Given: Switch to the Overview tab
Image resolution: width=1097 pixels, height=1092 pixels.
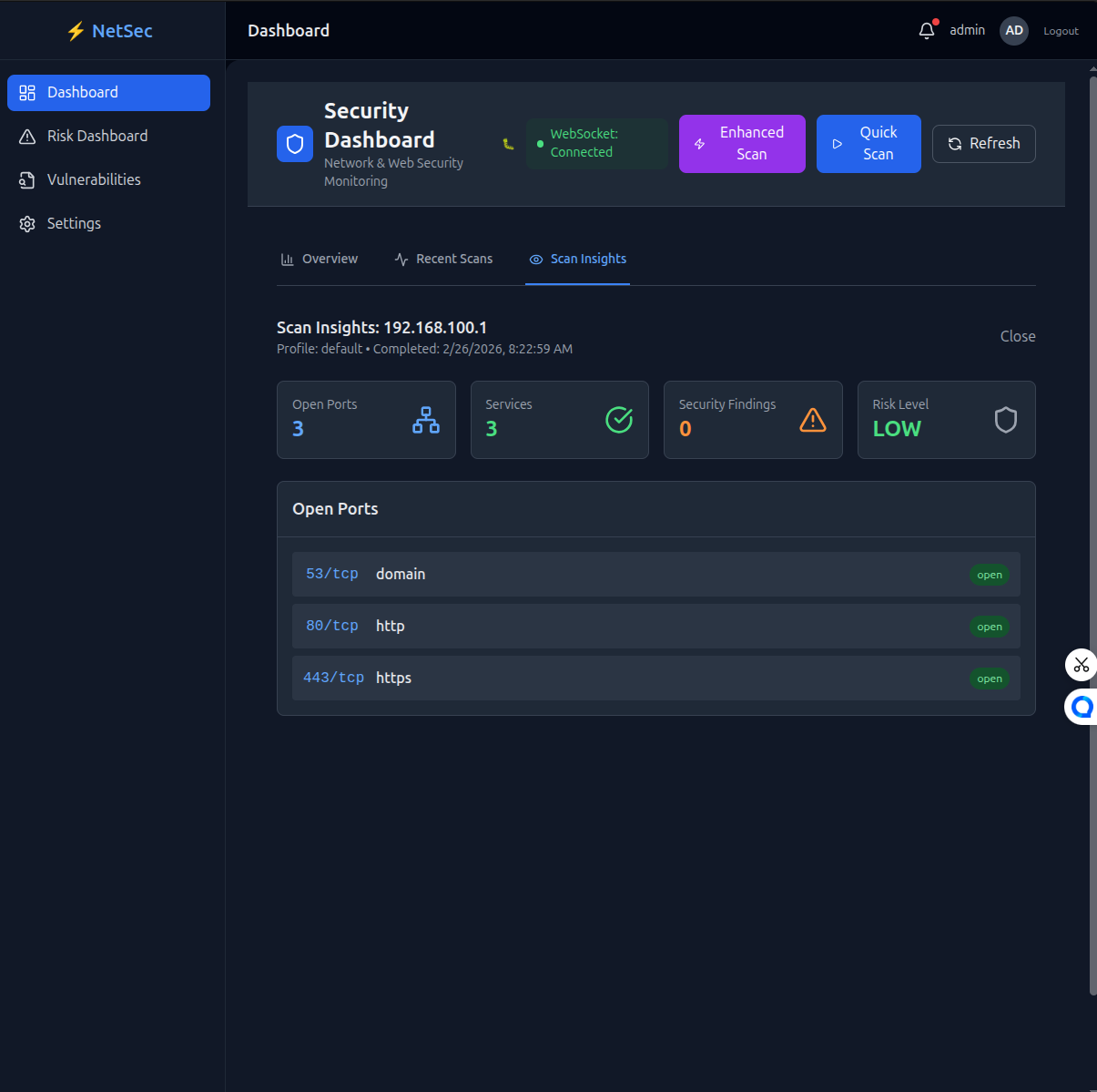Looking at the screenshot, I should pos(319,260).
